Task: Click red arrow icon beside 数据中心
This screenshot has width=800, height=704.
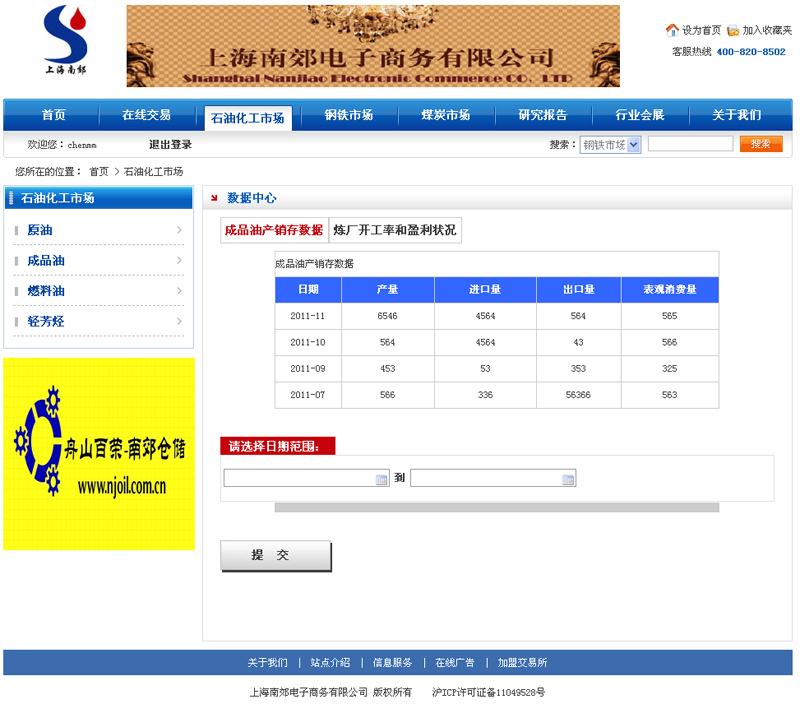Action: coord(214,198)
